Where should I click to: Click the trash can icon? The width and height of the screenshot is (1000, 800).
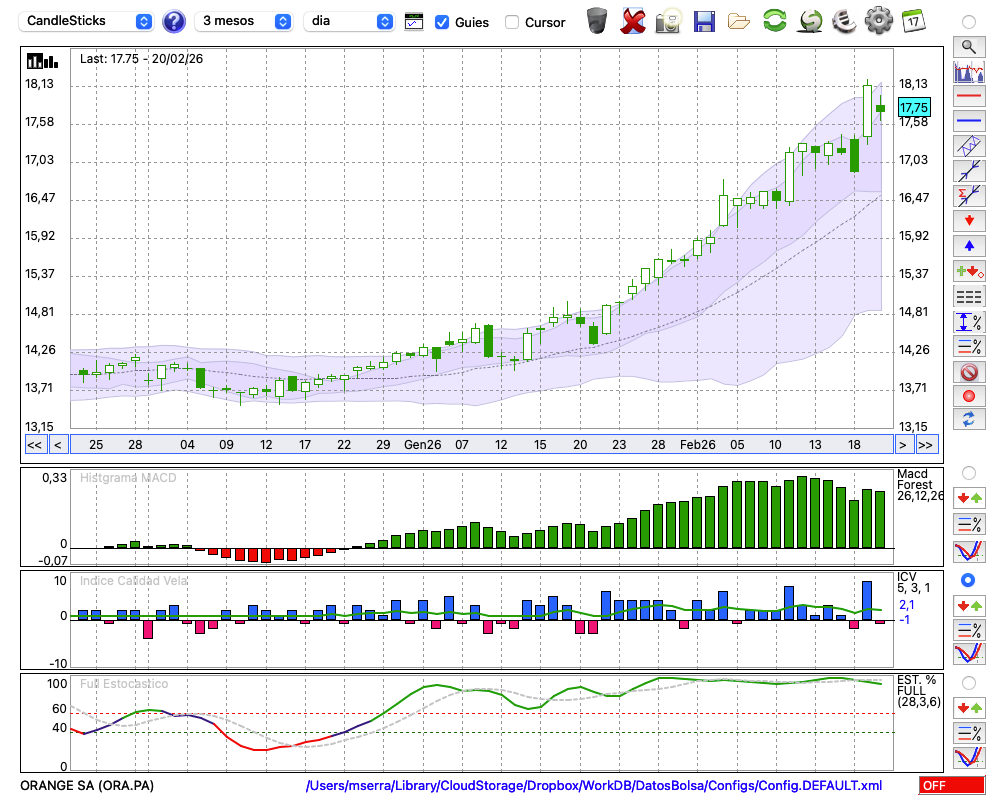click(597, 21)
